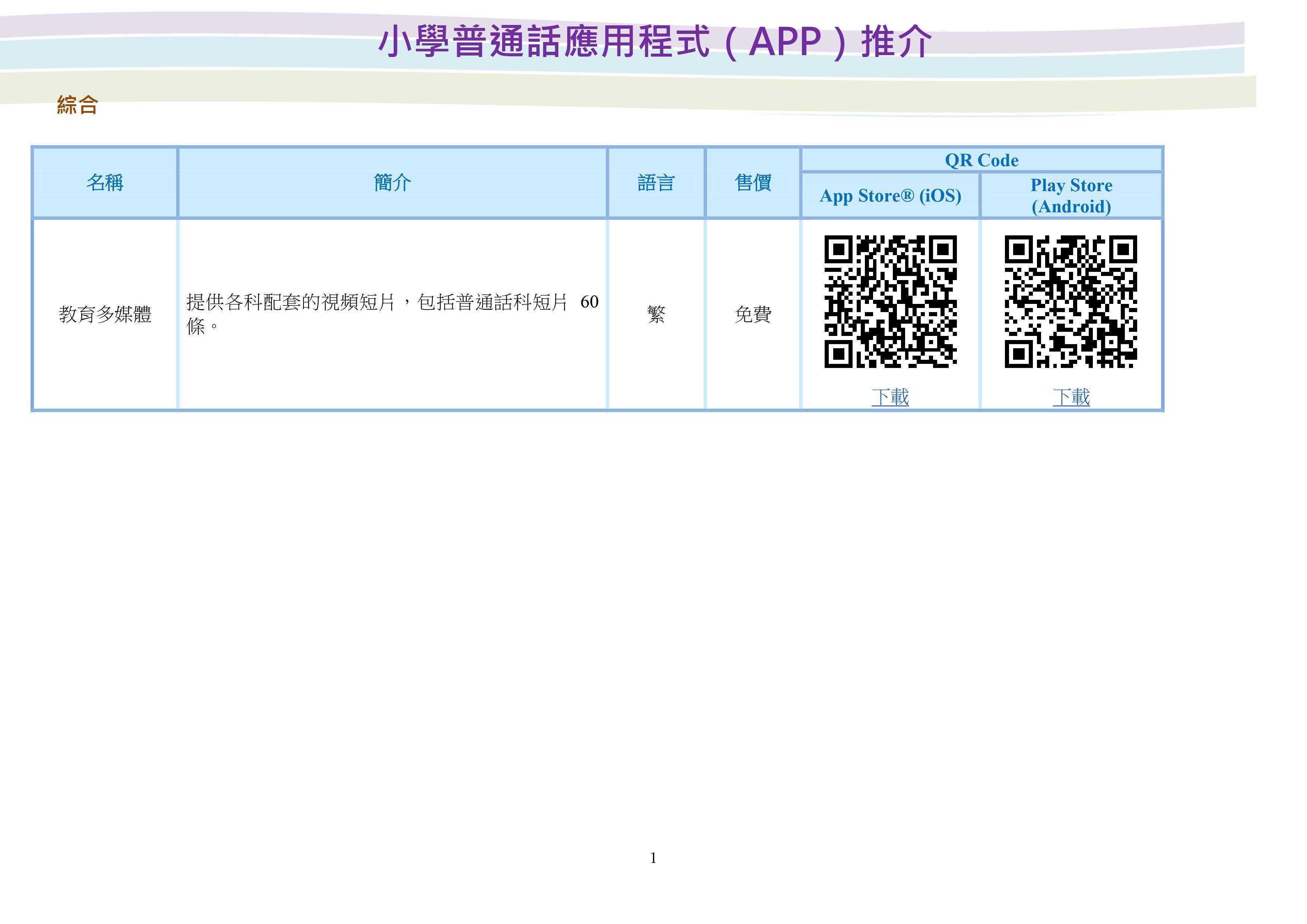Viewport: 1307px width, 924px height.
Task: Click the App Store® (iOS) sub-header
Action: tap(890, 195)
